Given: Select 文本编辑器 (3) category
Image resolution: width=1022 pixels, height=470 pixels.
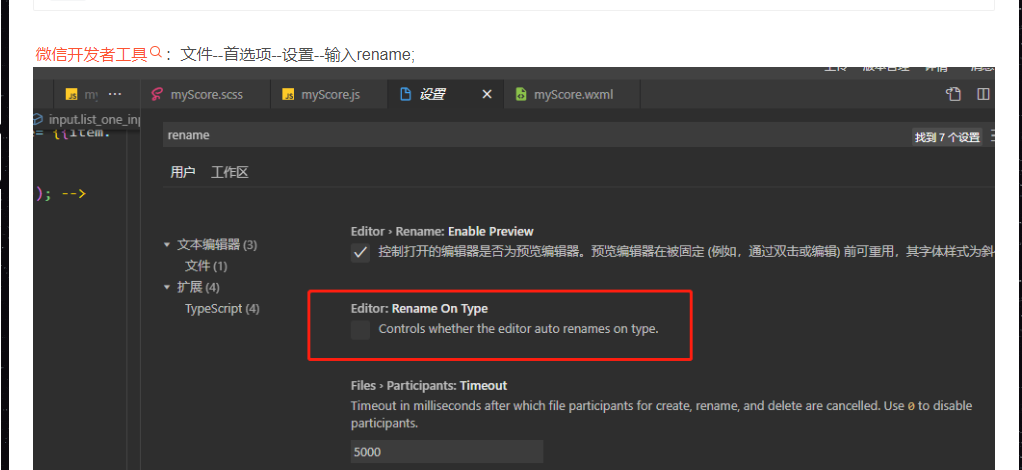Looking at the screenshot, I should pos(217,245).
